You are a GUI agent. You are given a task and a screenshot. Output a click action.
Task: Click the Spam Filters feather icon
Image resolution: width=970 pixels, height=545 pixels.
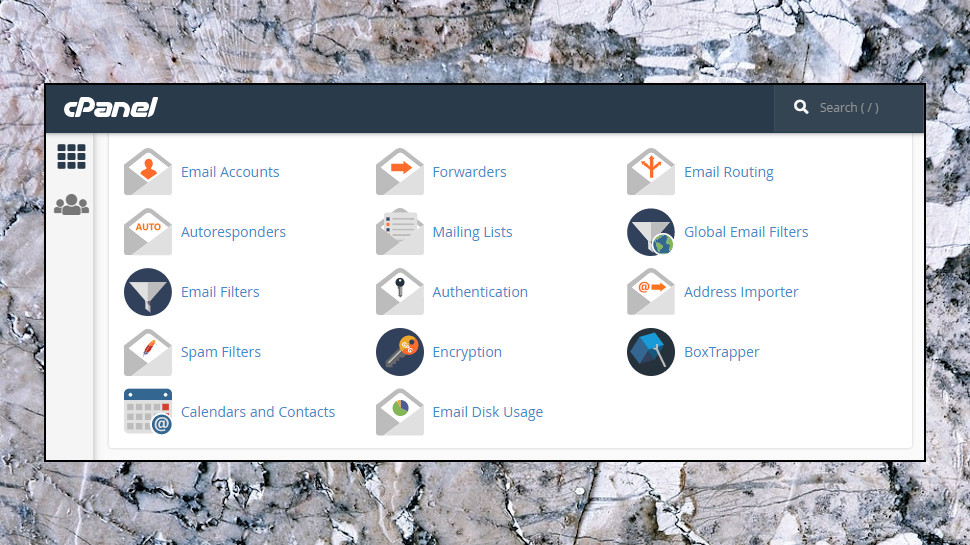(x=148, y=351)
